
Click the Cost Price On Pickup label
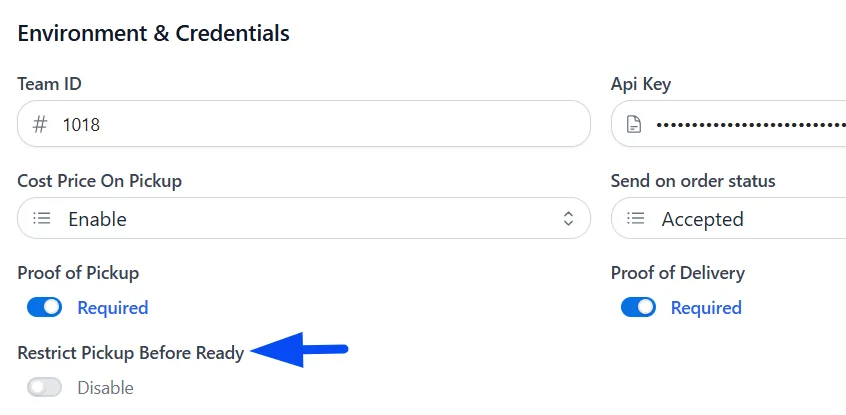[99, 181]
